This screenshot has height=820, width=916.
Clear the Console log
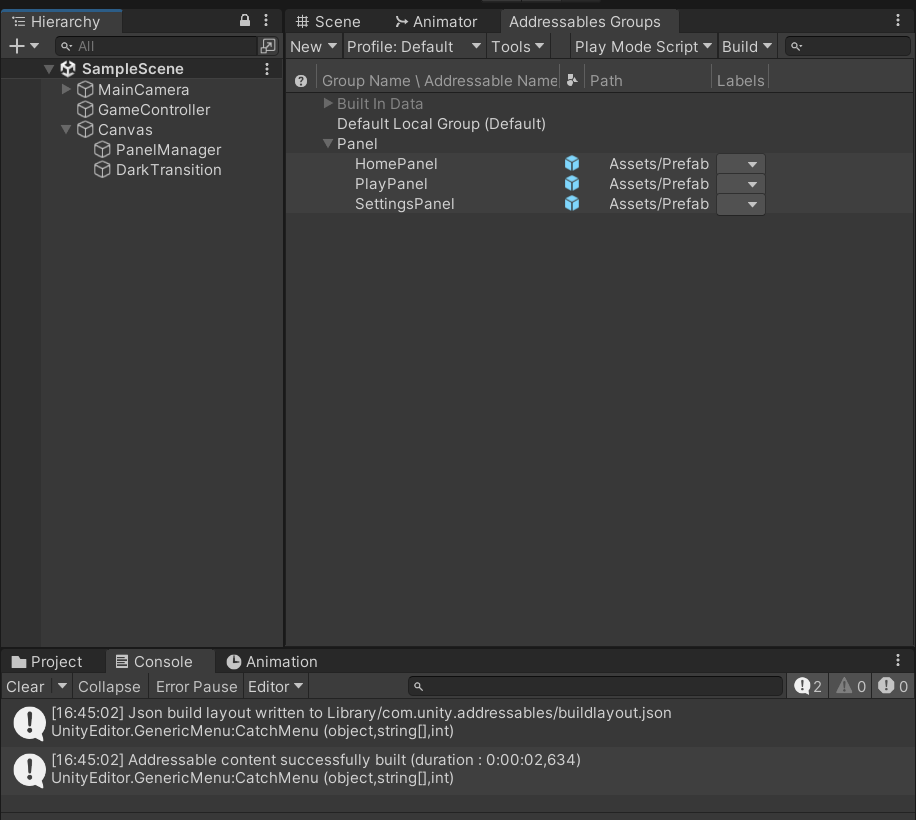(26, 687)
